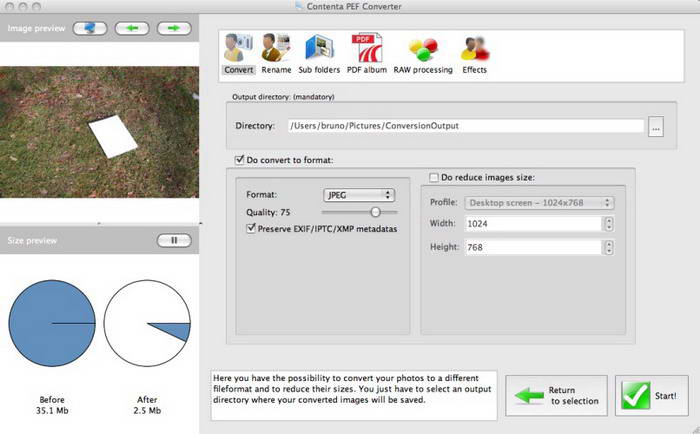The width and height of the screenshot is (700, 434).
Task: Click the Before pie chart
Action: 52,323
